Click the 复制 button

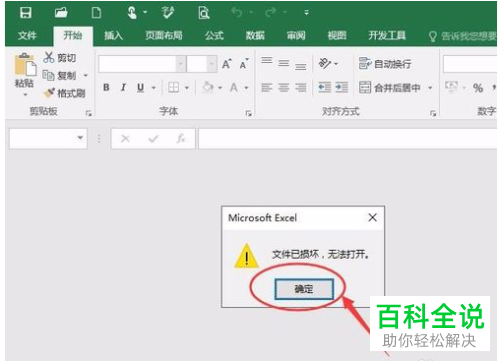click(59, 76)
